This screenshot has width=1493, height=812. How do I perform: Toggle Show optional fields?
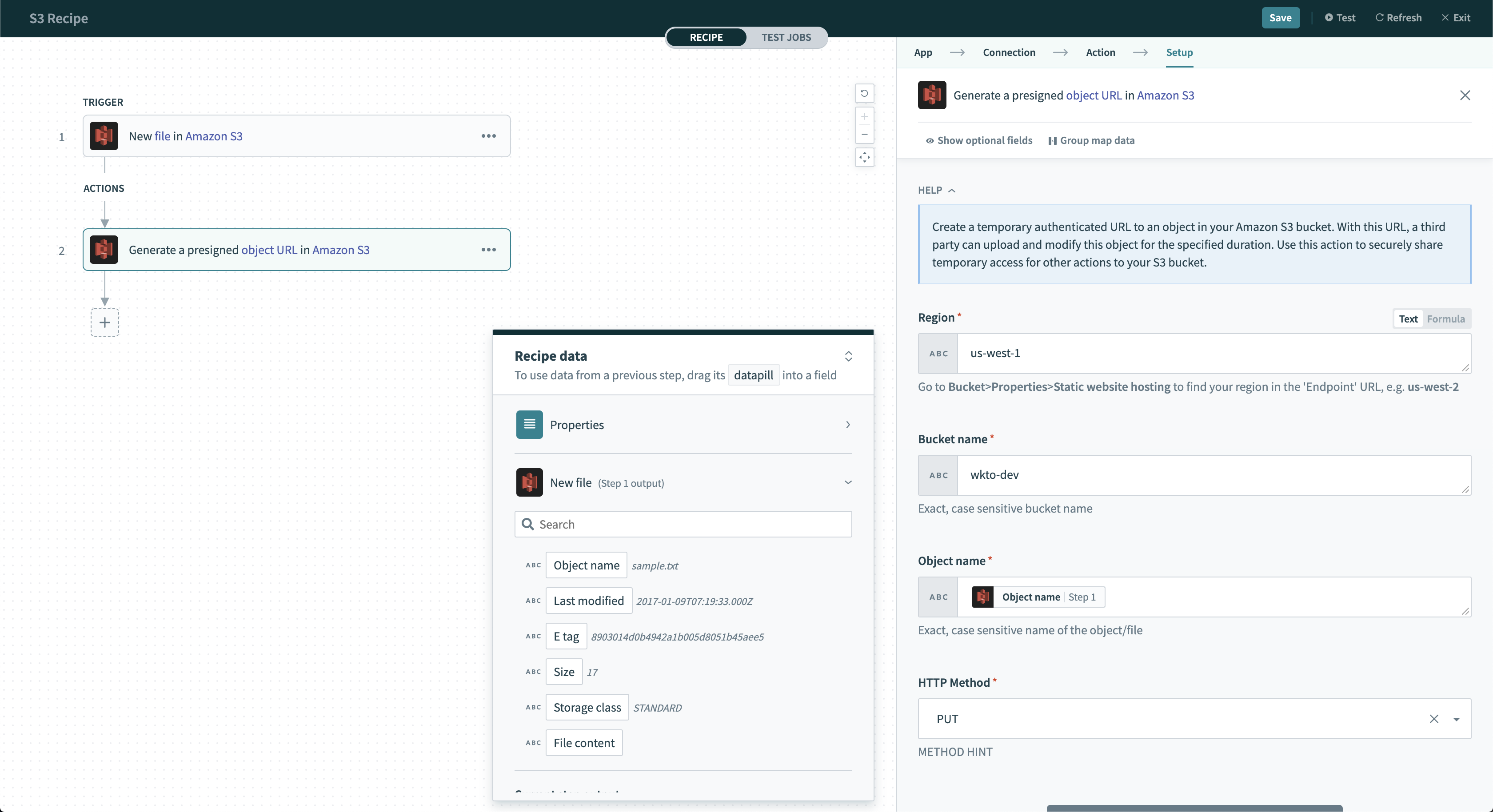(x=978, y=140)
